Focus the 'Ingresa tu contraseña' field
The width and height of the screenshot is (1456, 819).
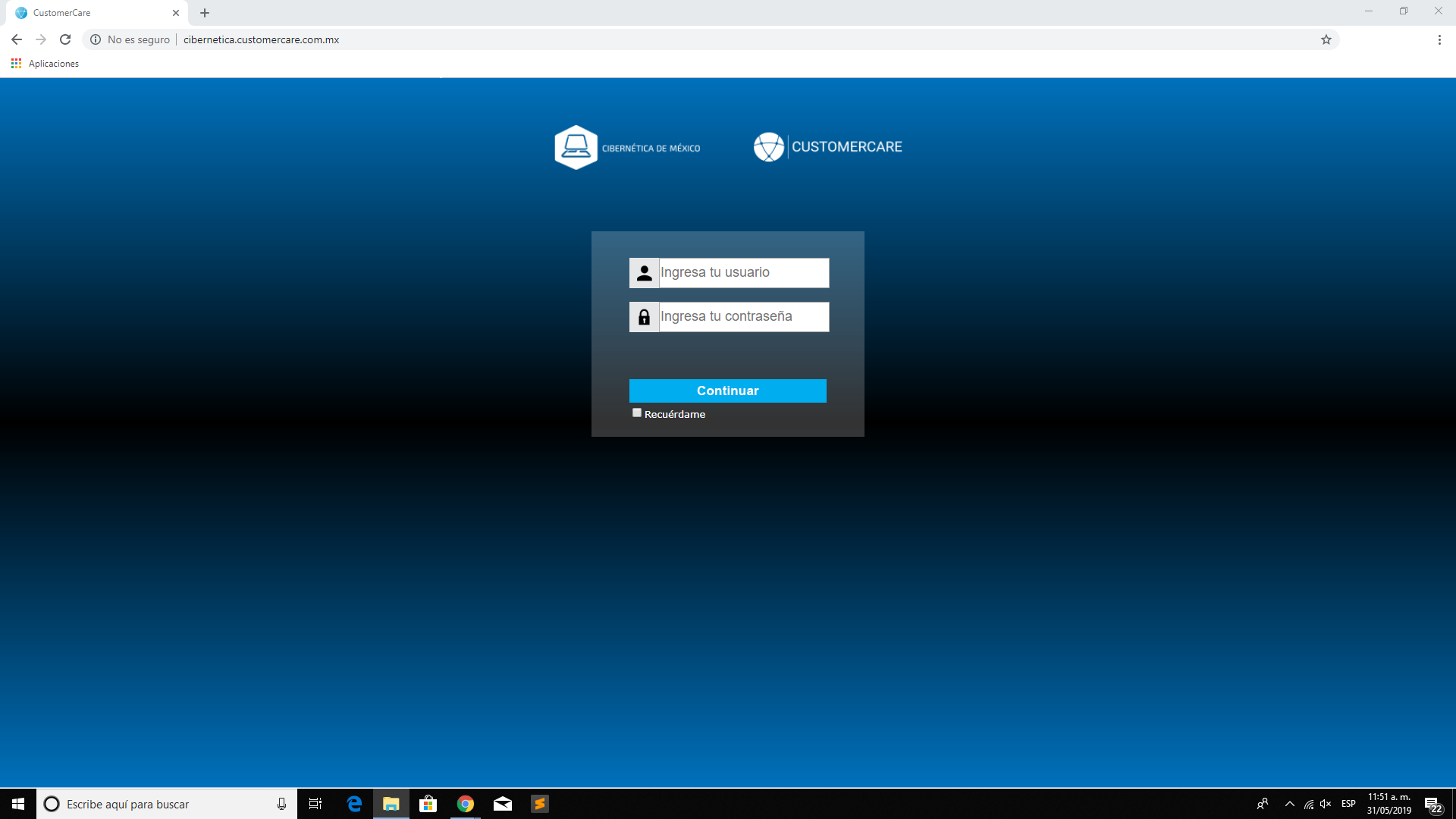[x=743, y=316]
